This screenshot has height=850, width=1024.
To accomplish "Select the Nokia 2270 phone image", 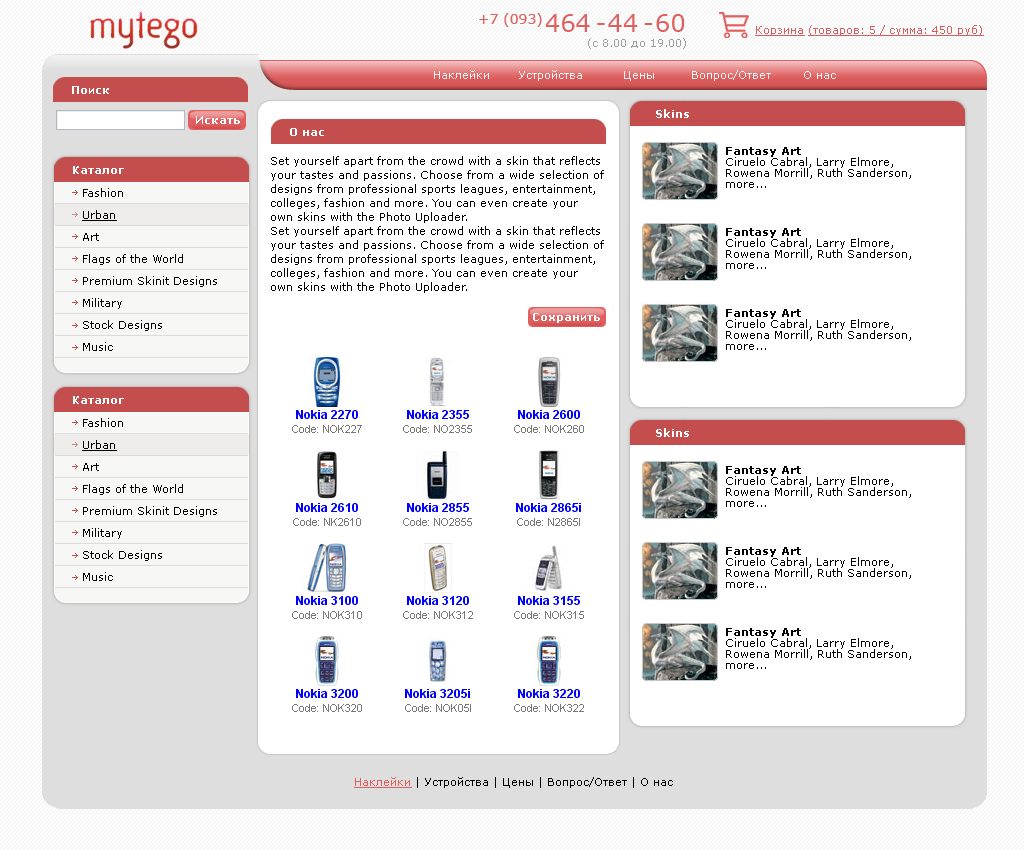I will click(x=326, y=381).
